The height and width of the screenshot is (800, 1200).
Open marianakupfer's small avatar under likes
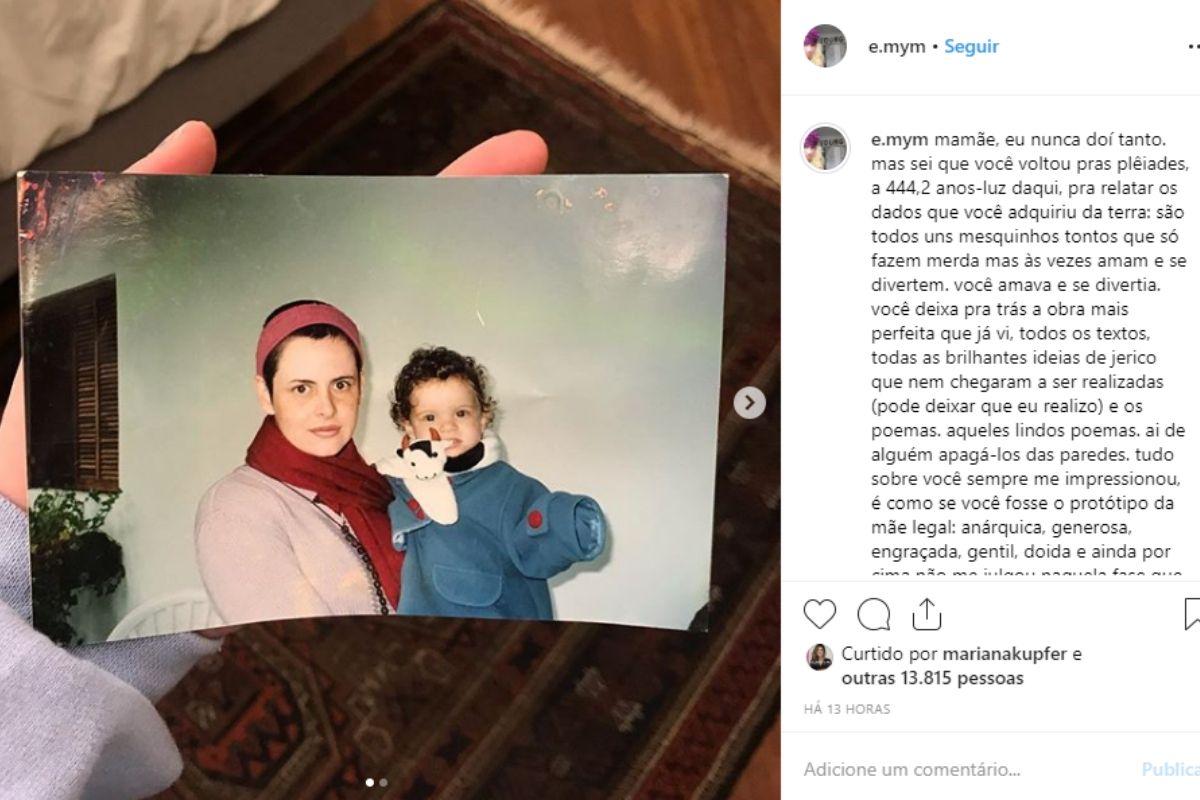click(820, 656)
